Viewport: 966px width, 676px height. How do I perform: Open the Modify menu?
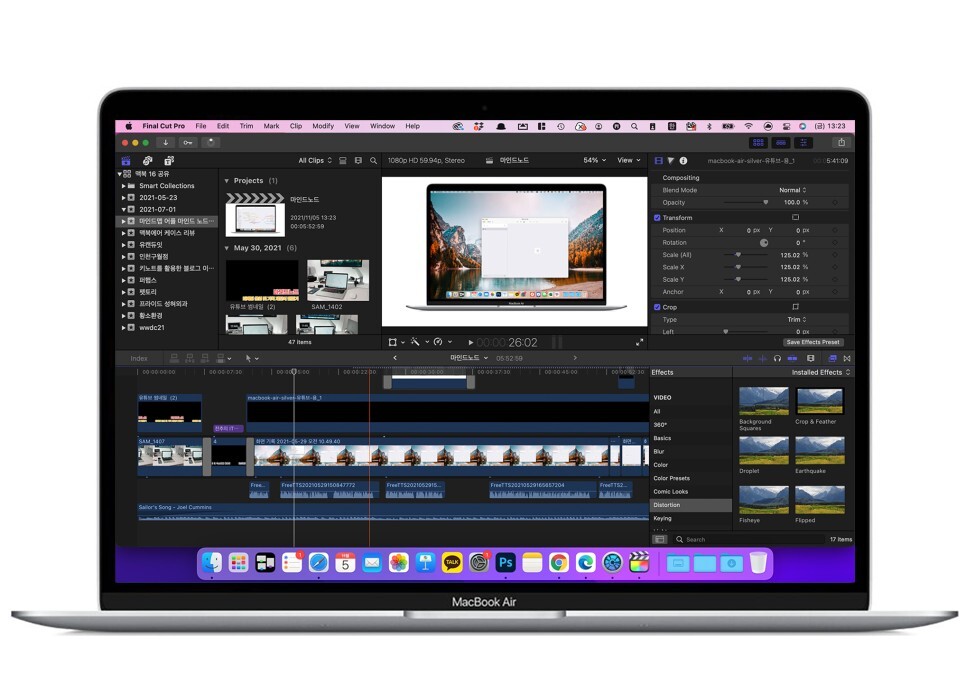tap(323, 126)
